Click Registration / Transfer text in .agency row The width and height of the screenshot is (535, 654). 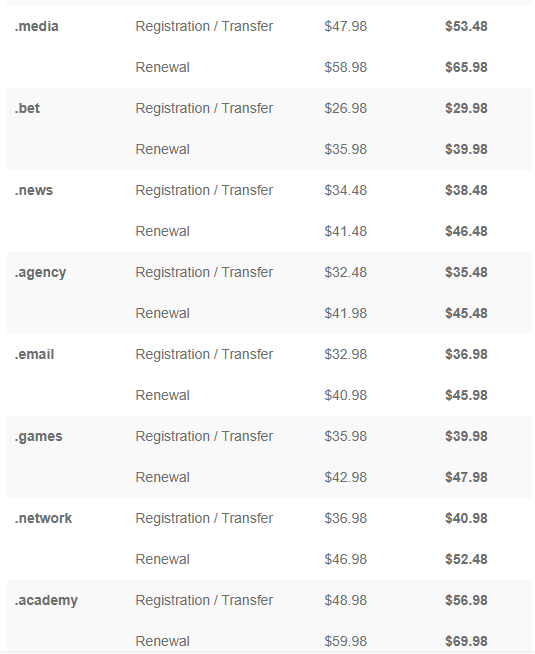click(204, 272)
